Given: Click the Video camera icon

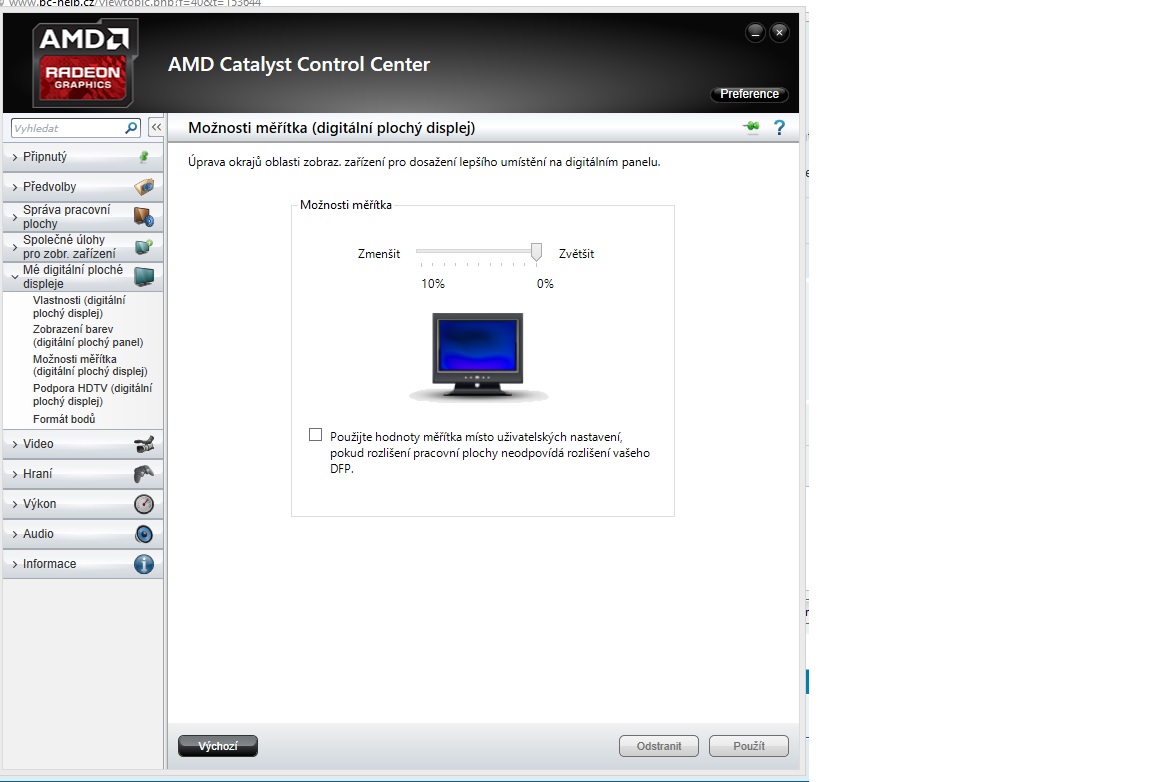Looking at the screenshot, I should pos(144,444).
